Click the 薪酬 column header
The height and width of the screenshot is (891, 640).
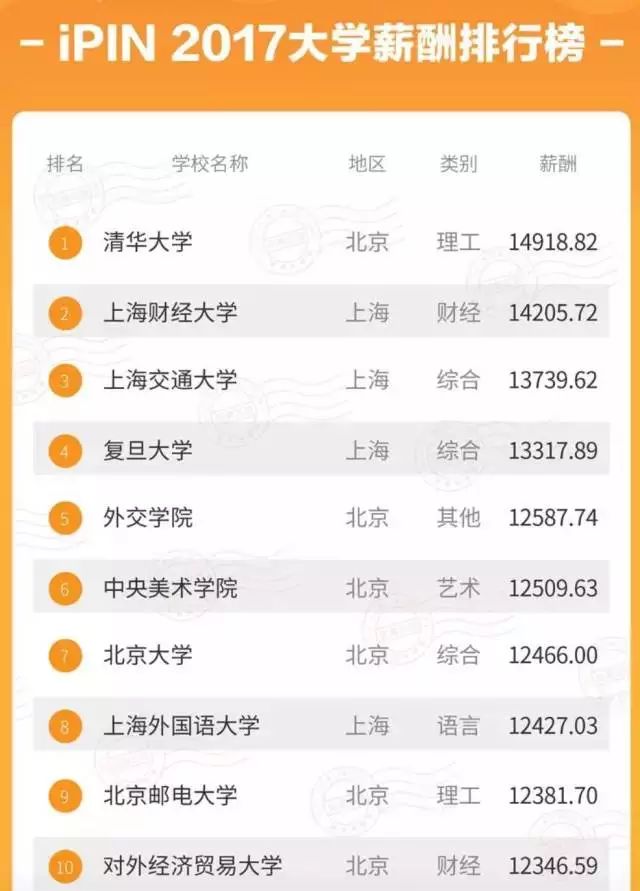click(x=558, y=164)
